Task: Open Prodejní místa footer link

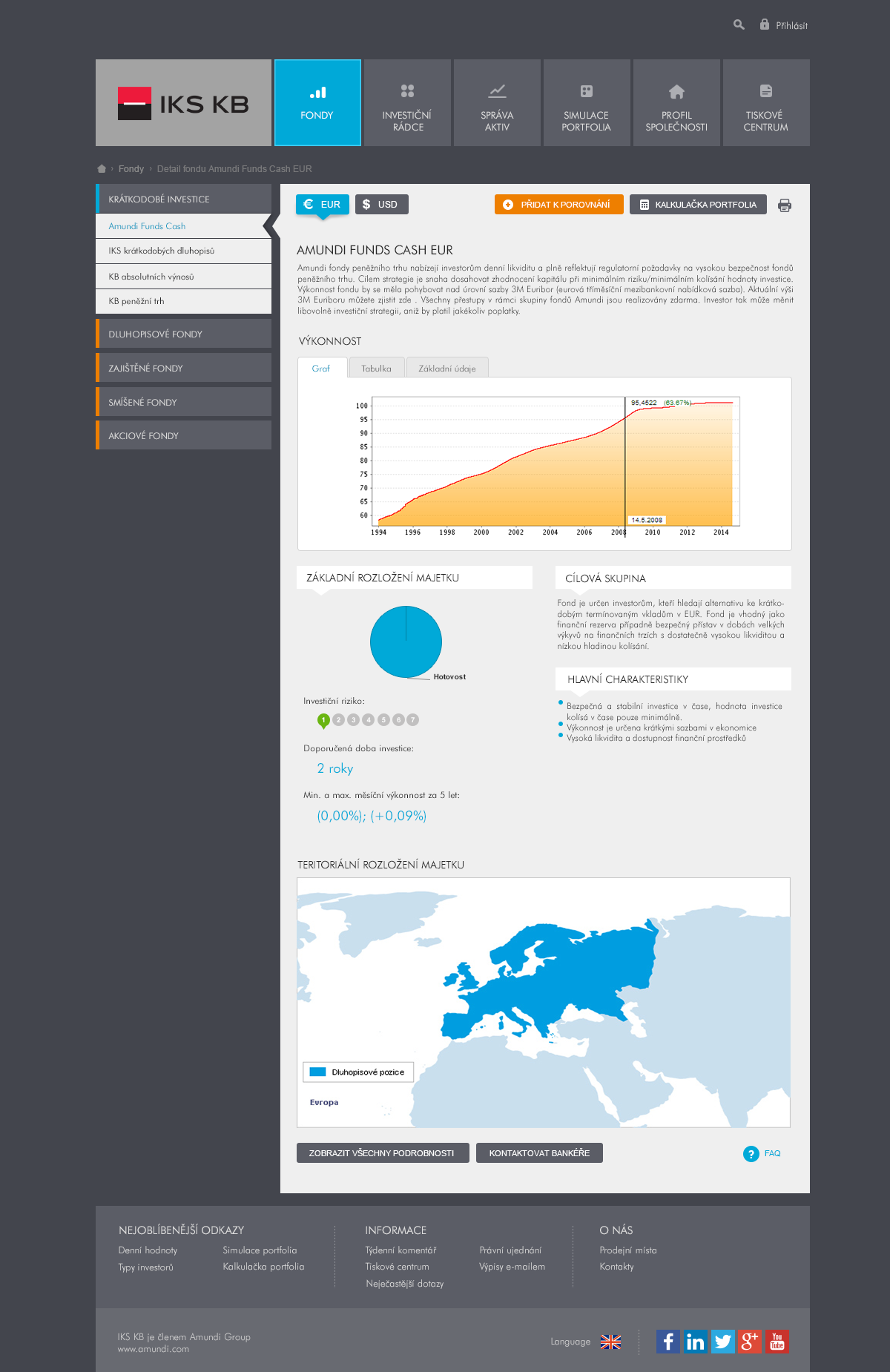Action: point(628,1250)
